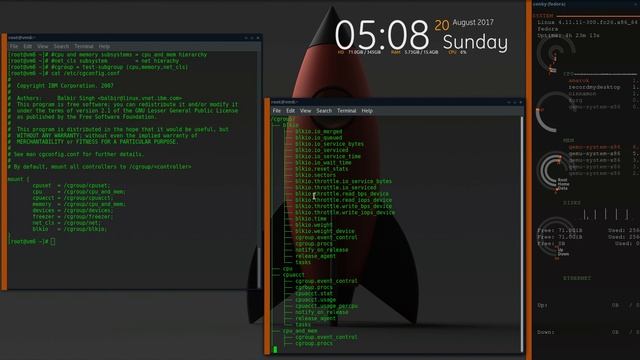
Task: Click the Fedora label in conky panel
Action: 548,29
